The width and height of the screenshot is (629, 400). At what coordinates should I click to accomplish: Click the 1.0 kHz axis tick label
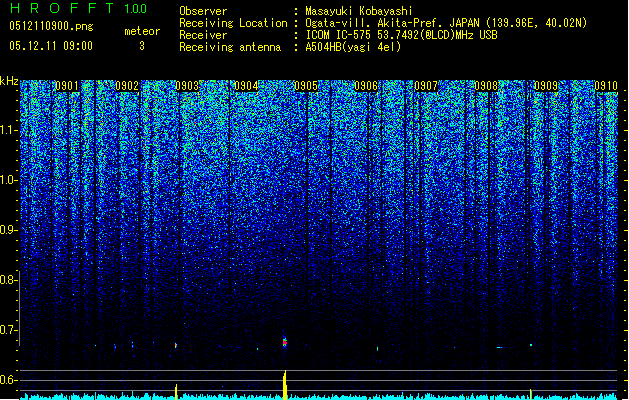[7, 180]
